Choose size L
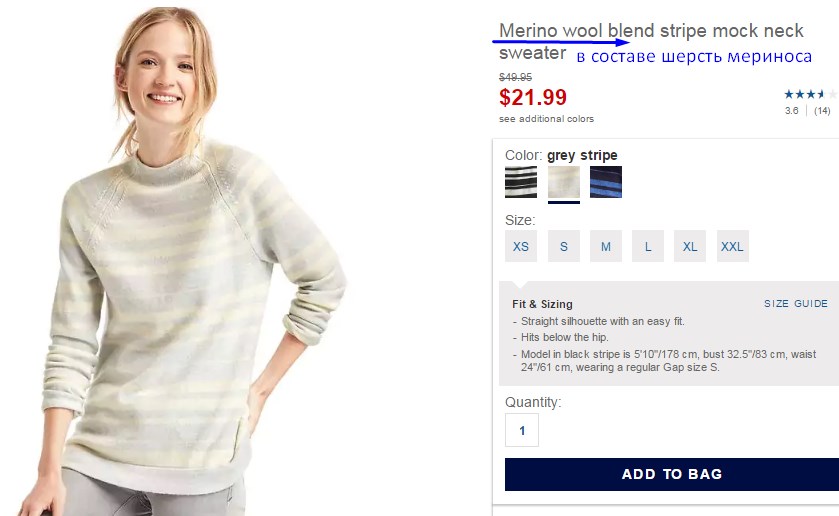839x516 pixels. [648, 246]
